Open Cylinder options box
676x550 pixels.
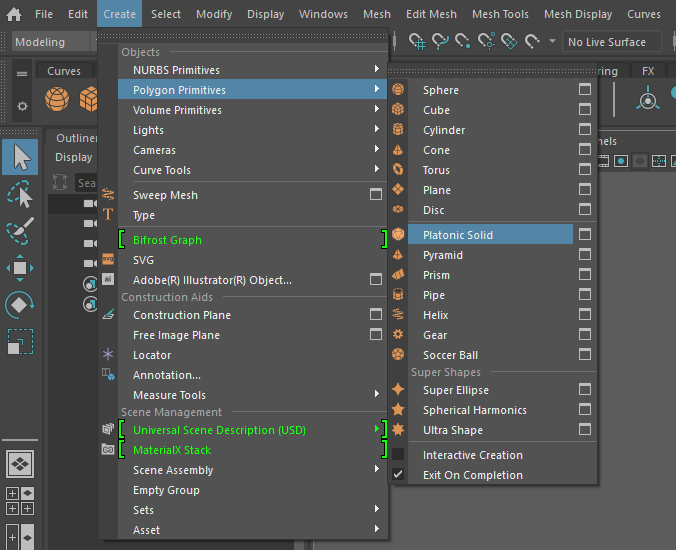585,129
